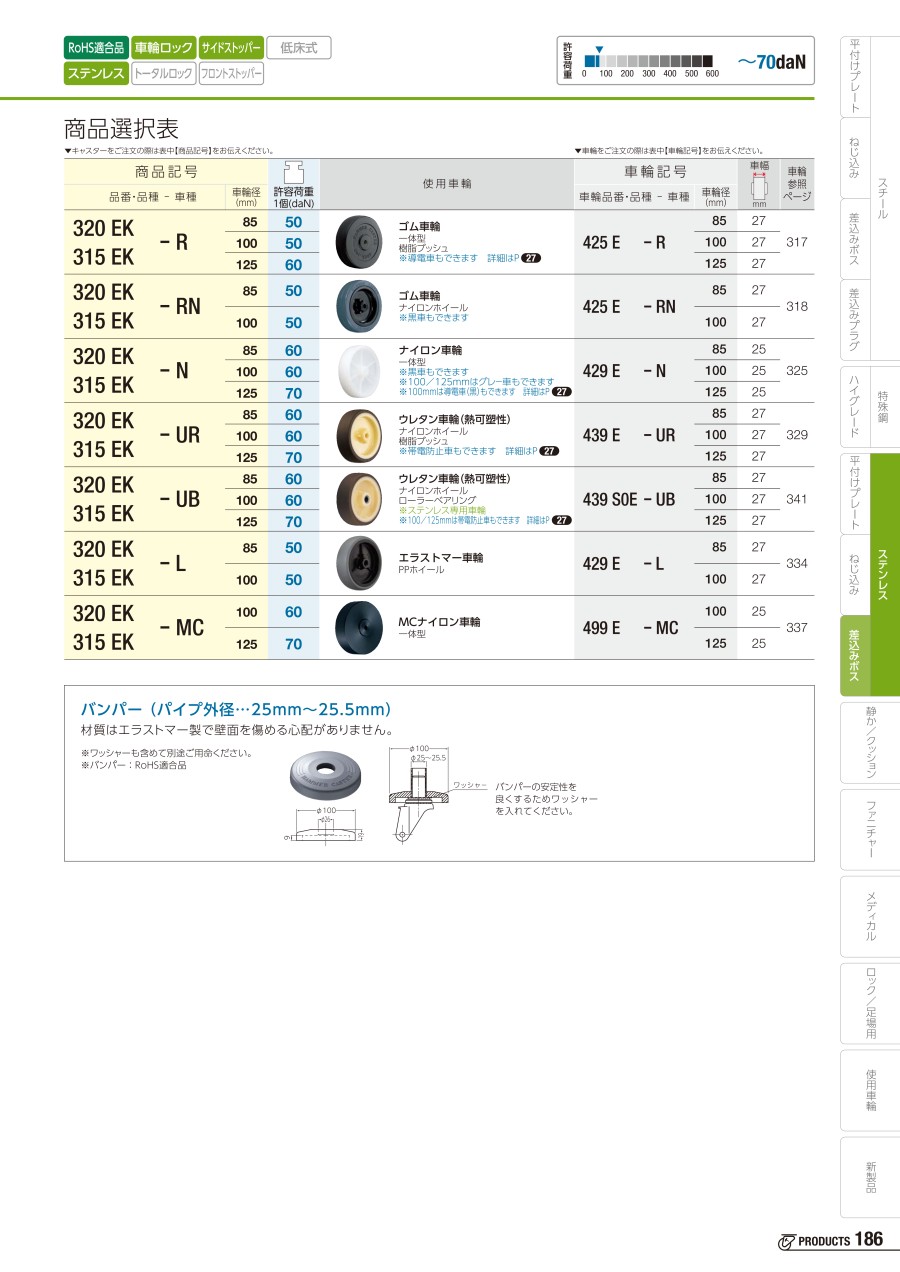Click the blue marker on the 許容荷重 scale
Viewport: 900px width, 1272px height.
click(599, 50)
